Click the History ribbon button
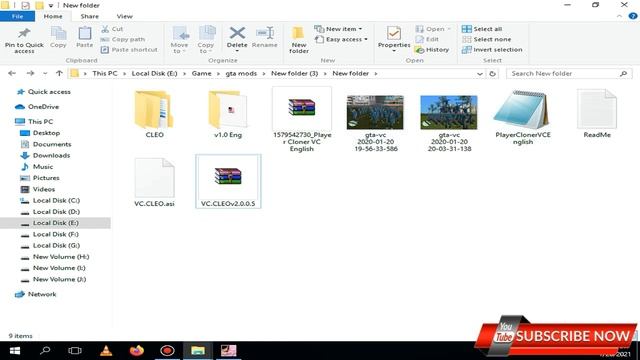Screen dimensions: 640x360 point(432,49)
